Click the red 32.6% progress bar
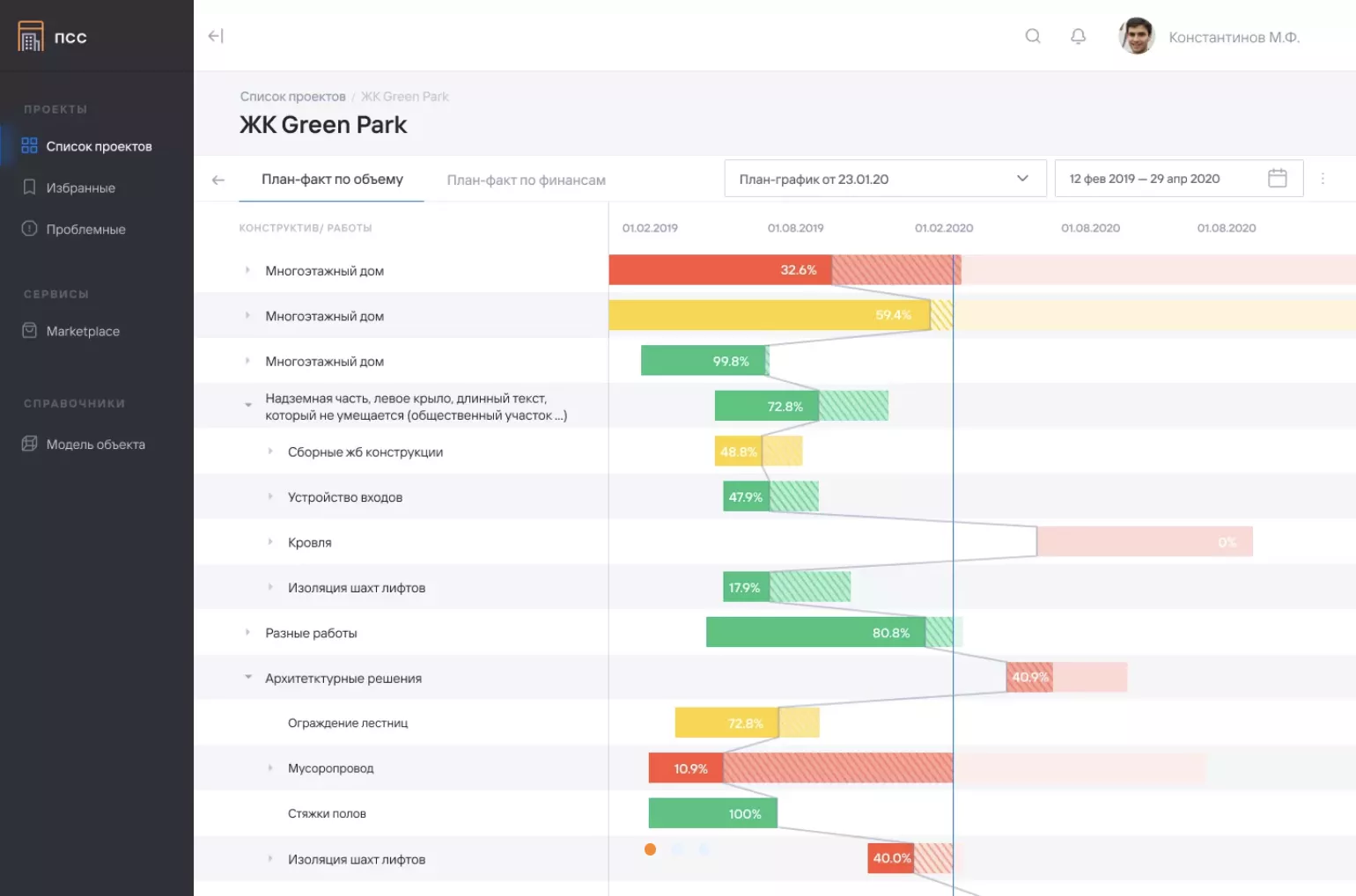This screenshot has width=1356, height=896. pyautogui.click(x=719, y=270)
